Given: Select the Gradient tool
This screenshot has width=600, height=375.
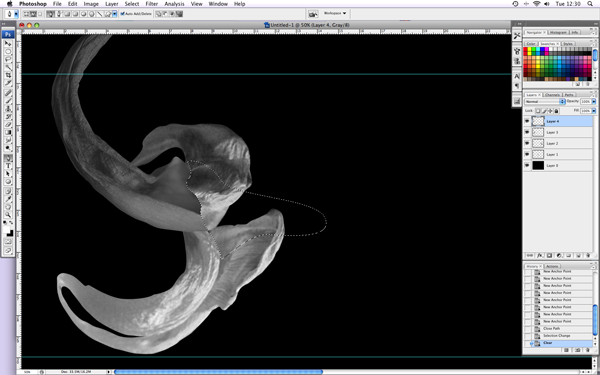Looking at the screenshot, I should pos(8,132).
